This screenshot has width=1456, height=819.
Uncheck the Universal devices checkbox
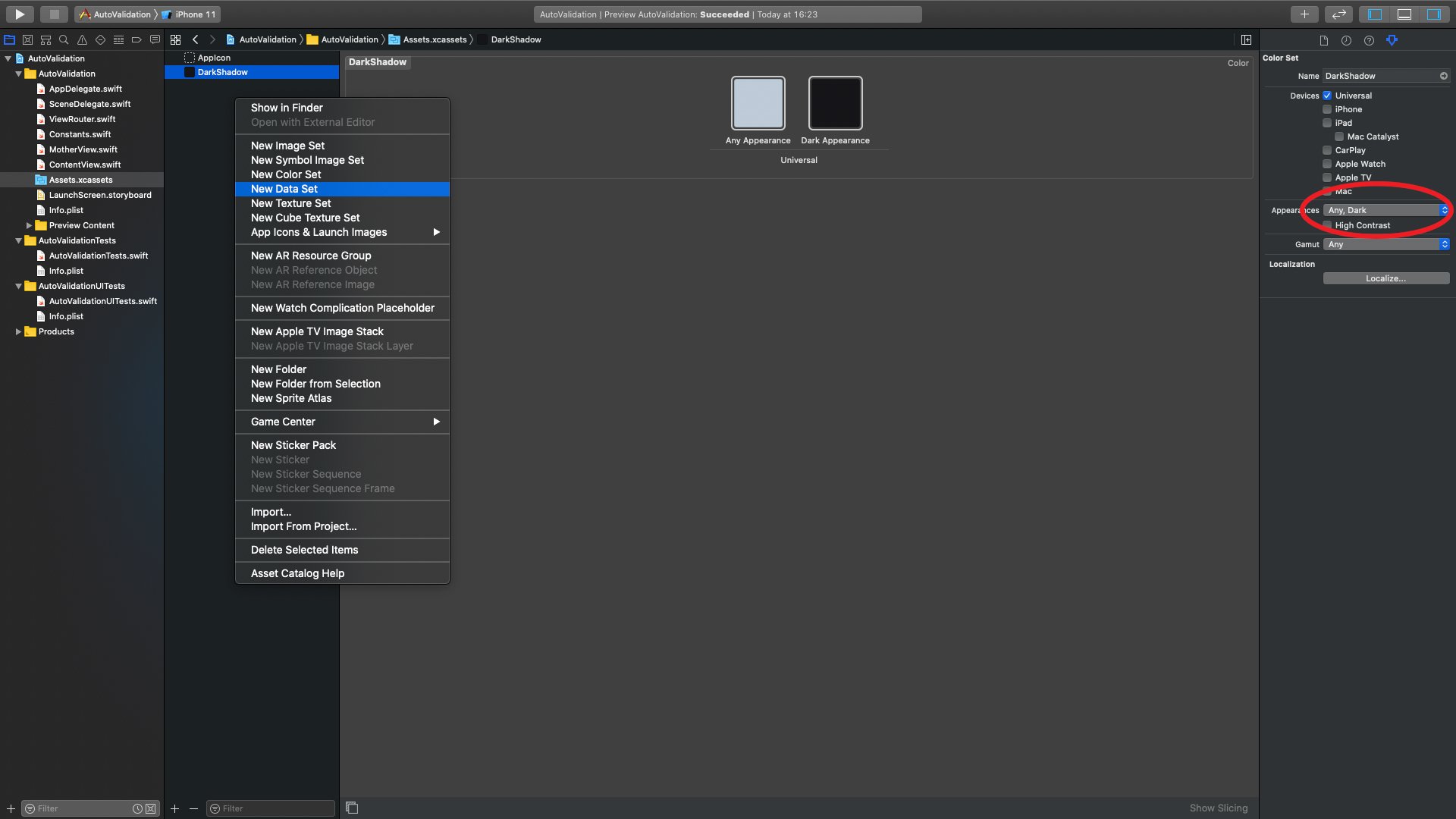pyautogui.click(x=1327, y=96)
